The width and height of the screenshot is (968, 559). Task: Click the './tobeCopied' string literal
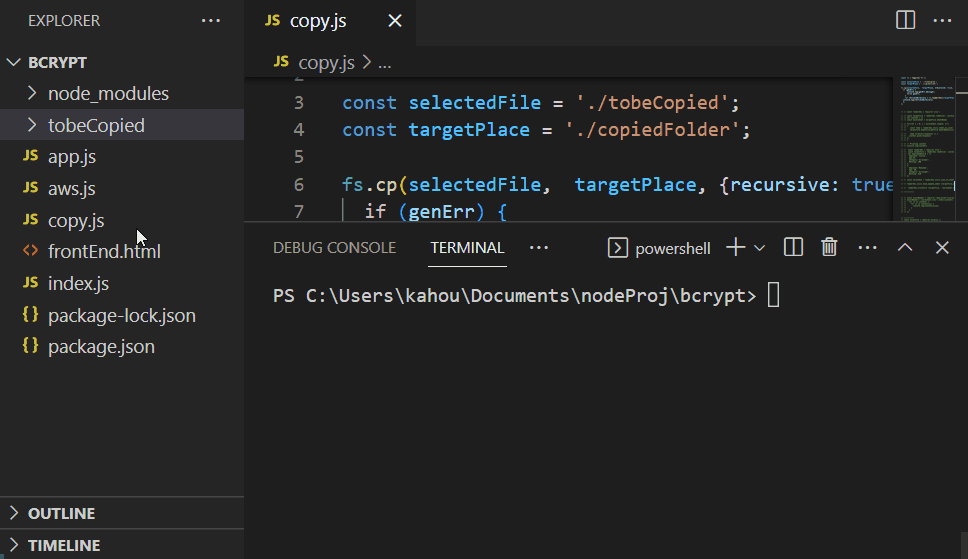pyautogui.click(x=653, y=103)
